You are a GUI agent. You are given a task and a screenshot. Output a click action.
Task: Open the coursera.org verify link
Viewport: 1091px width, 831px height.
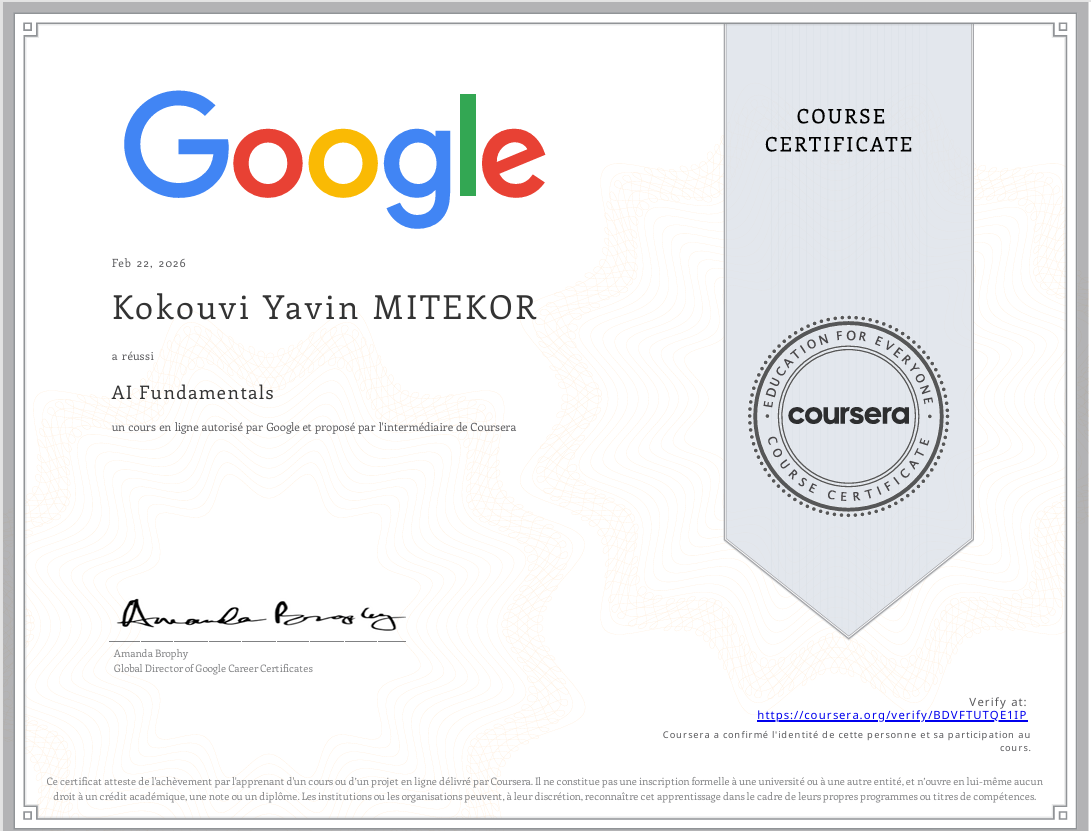892,715
